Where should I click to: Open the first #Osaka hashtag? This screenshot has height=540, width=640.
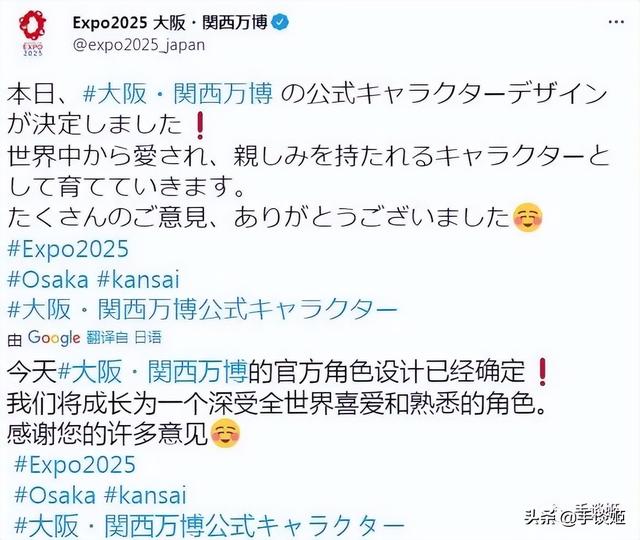click(x=48, y=280)
